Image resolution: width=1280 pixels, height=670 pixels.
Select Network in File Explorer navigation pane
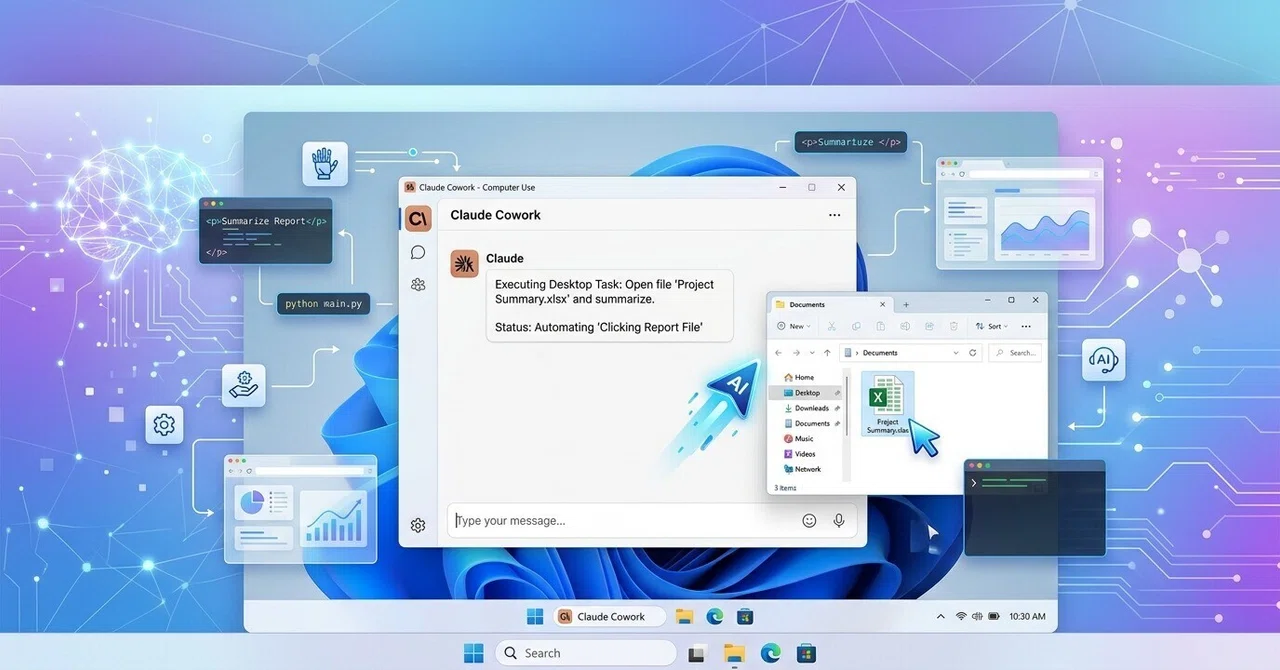[802, 469]
